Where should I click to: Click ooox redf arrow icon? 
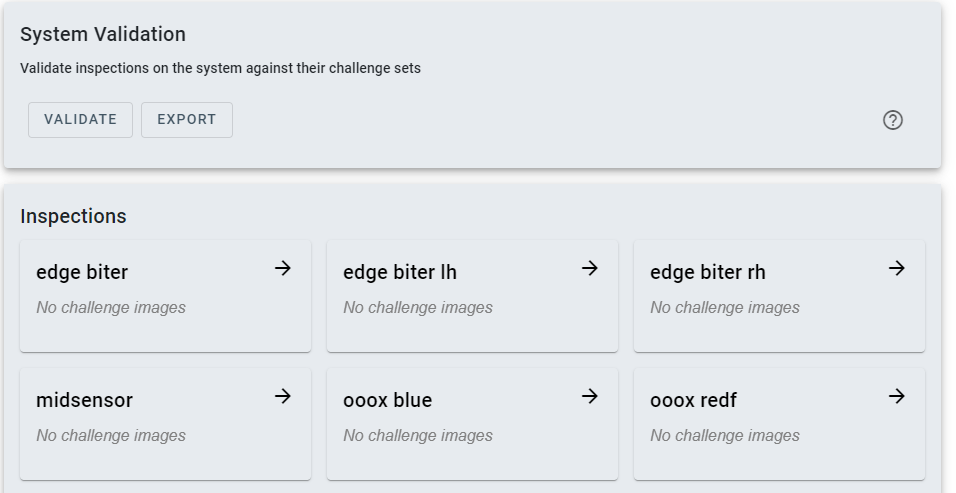897,396
